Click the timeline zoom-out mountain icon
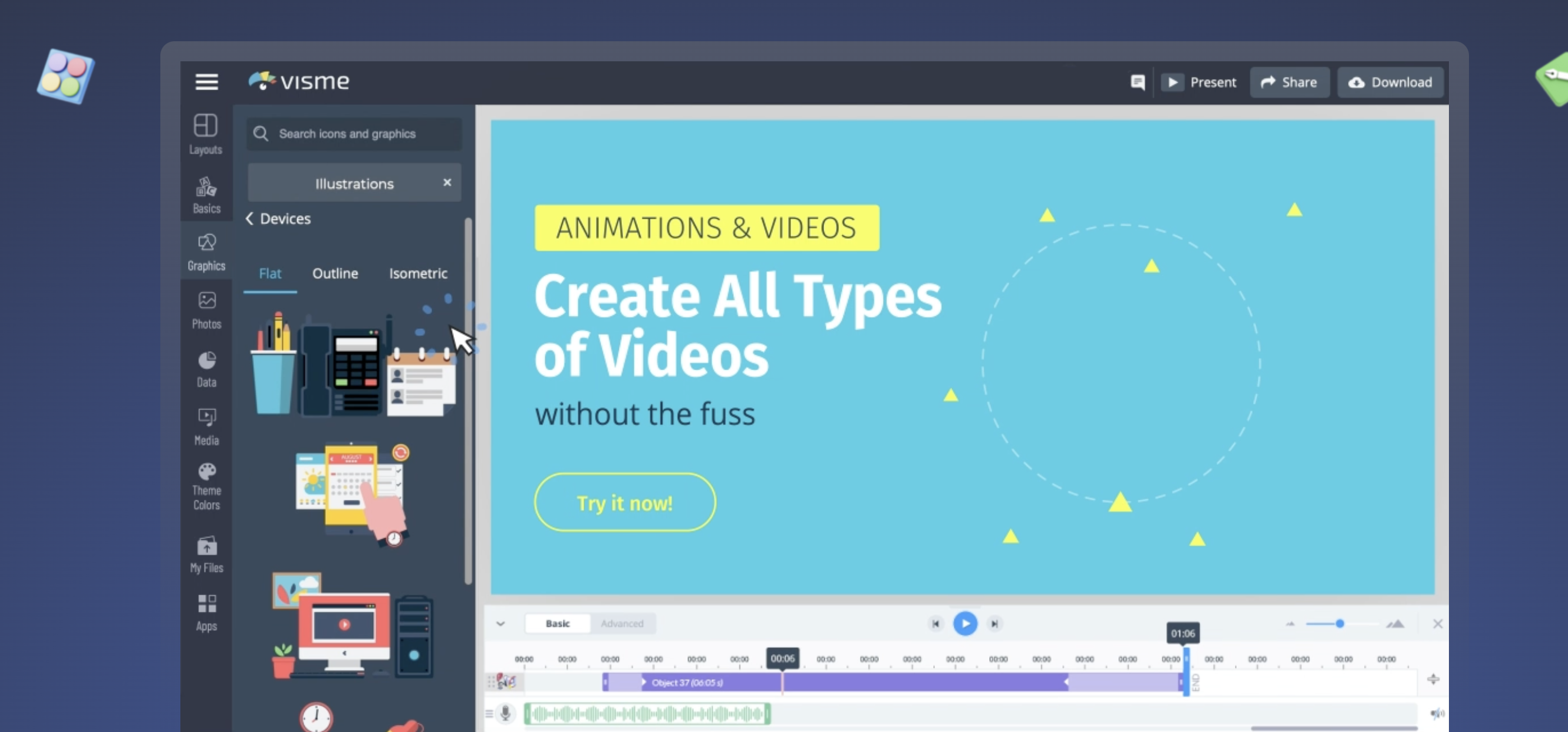Image resolution: width=1568 pixels, height=732 pixels. tap(1290, 624)
